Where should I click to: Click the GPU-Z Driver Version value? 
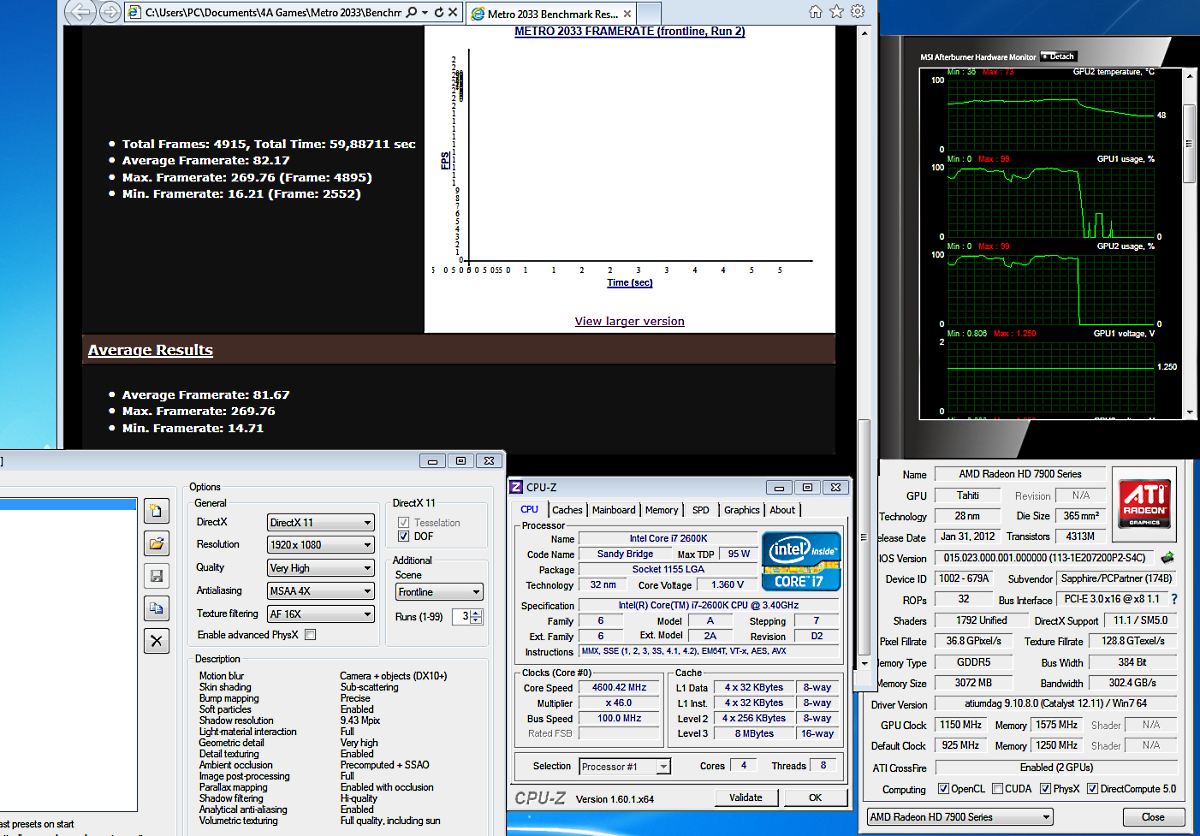1057,704
